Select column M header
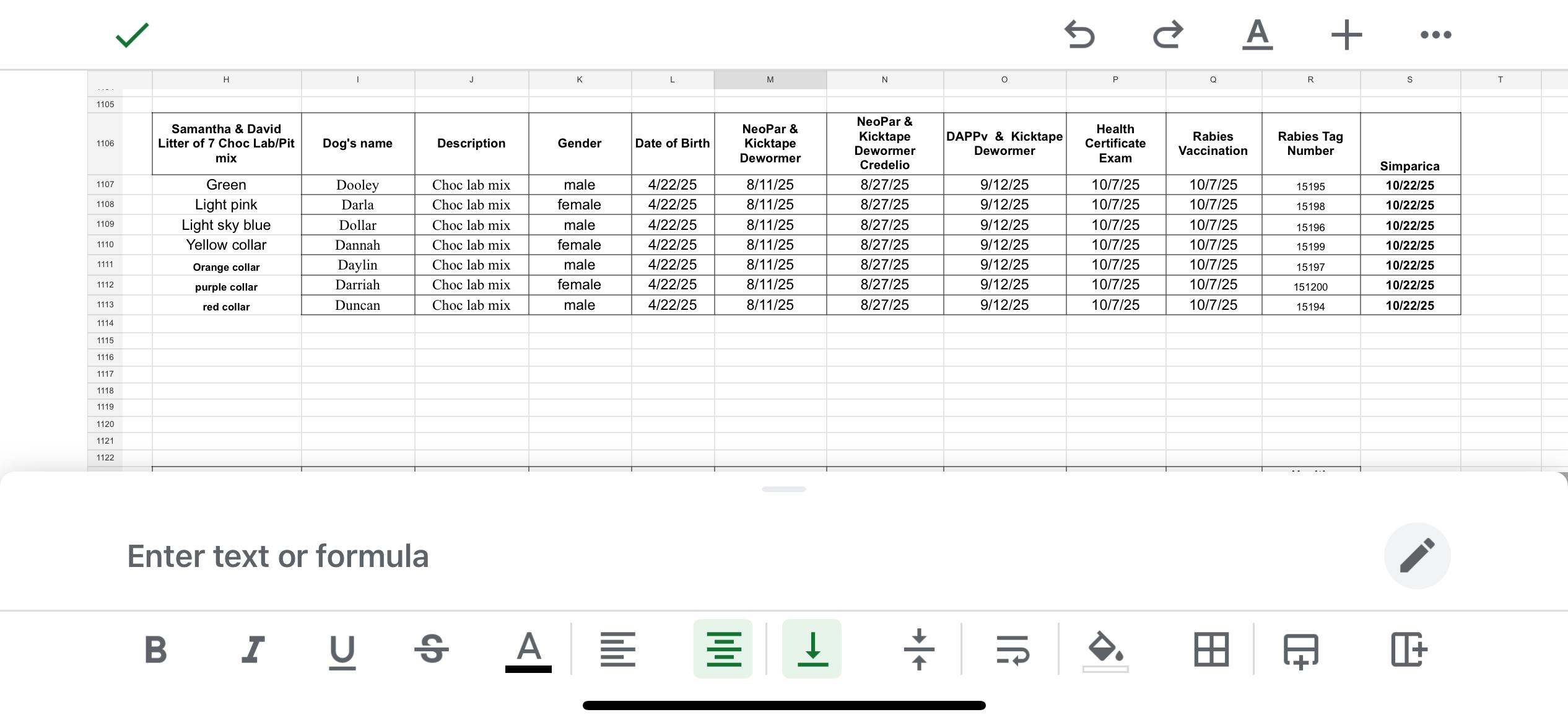 click(770, 79)
